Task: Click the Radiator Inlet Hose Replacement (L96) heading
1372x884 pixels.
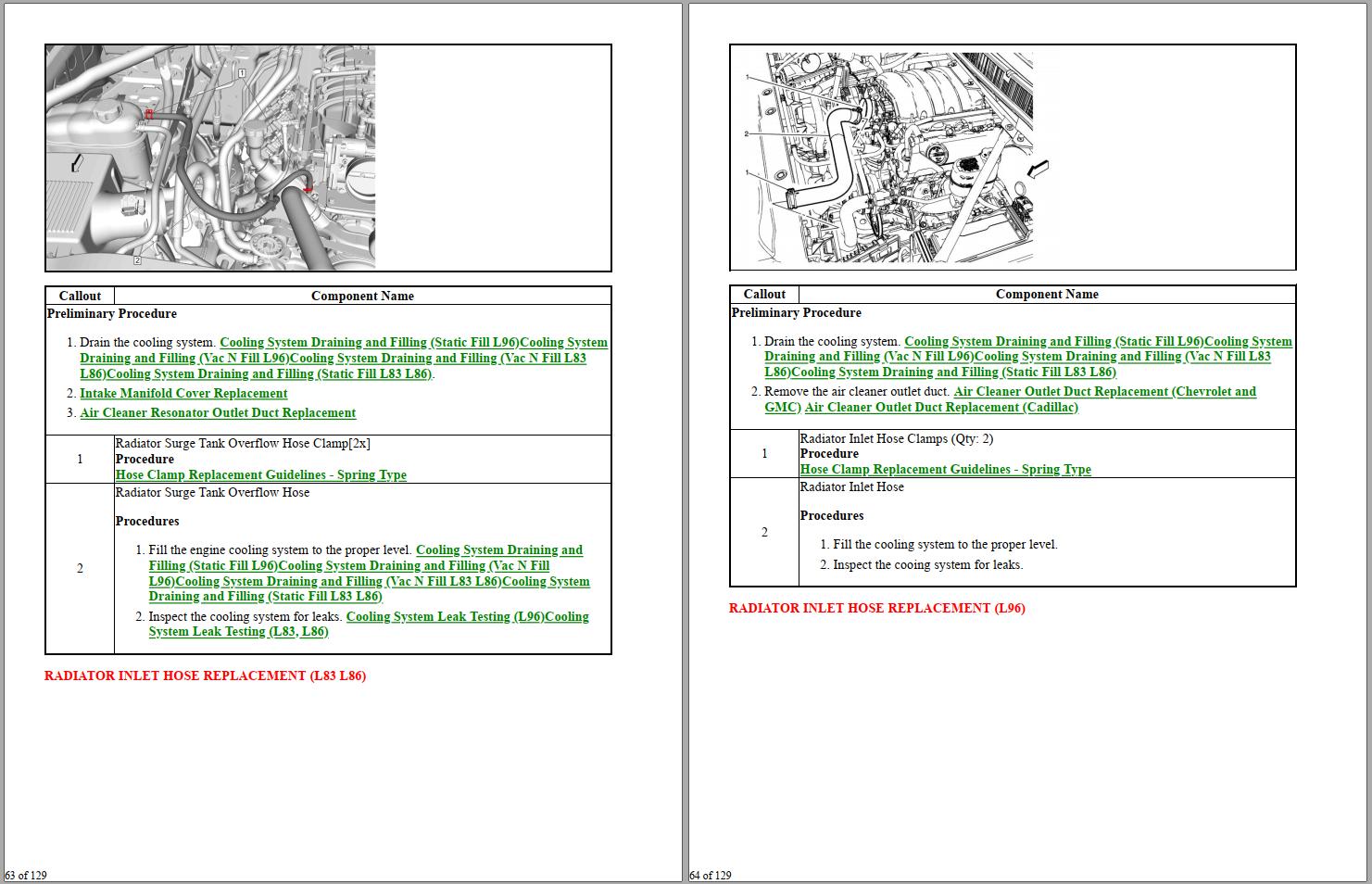Action: click(x=877, y=609)
